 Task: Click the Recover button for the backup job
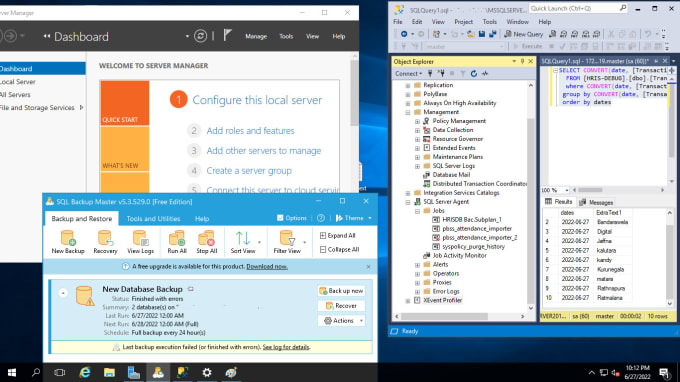point(341,306)
